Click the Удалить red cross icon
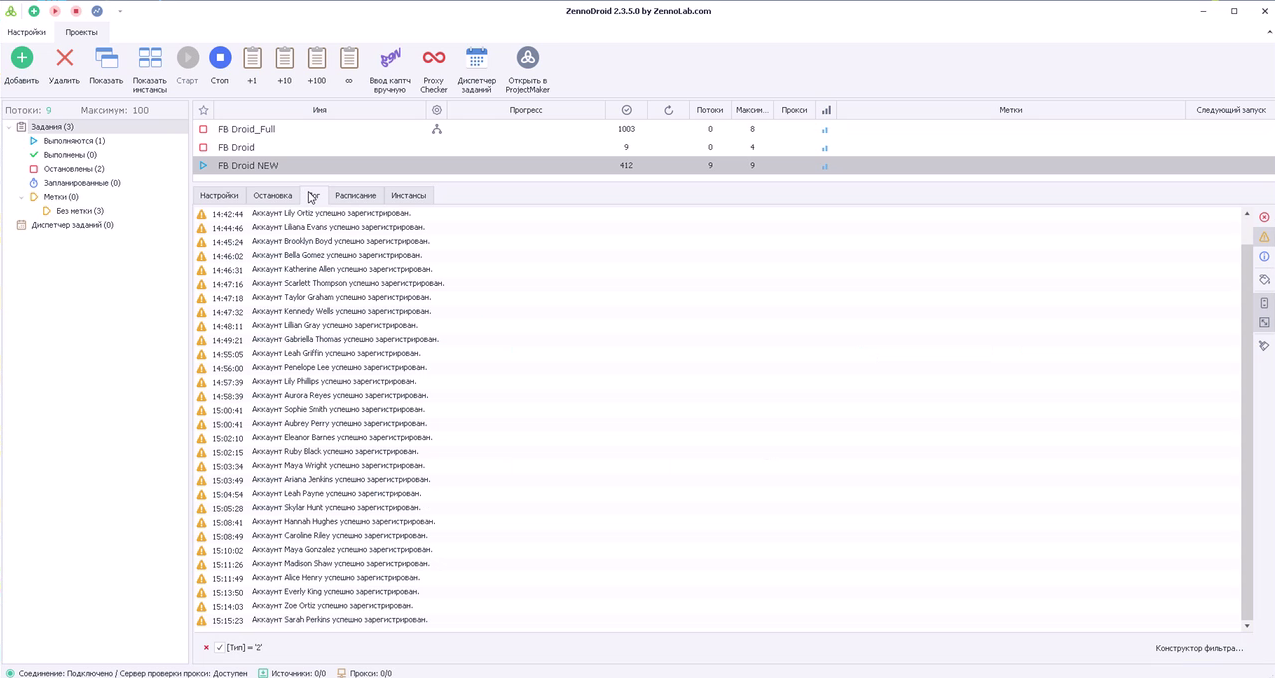 point(64,59)
